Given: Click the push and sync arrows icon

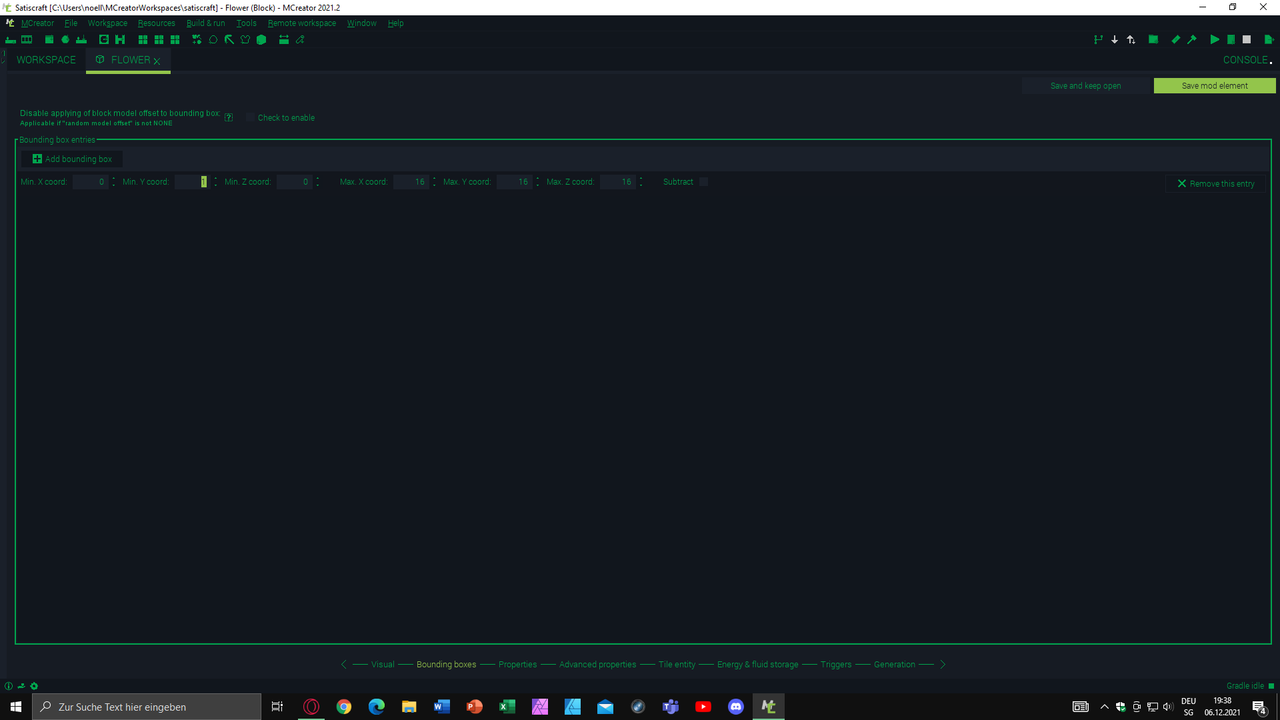Looking at the screenshot, I should [x=1131, y=40].
